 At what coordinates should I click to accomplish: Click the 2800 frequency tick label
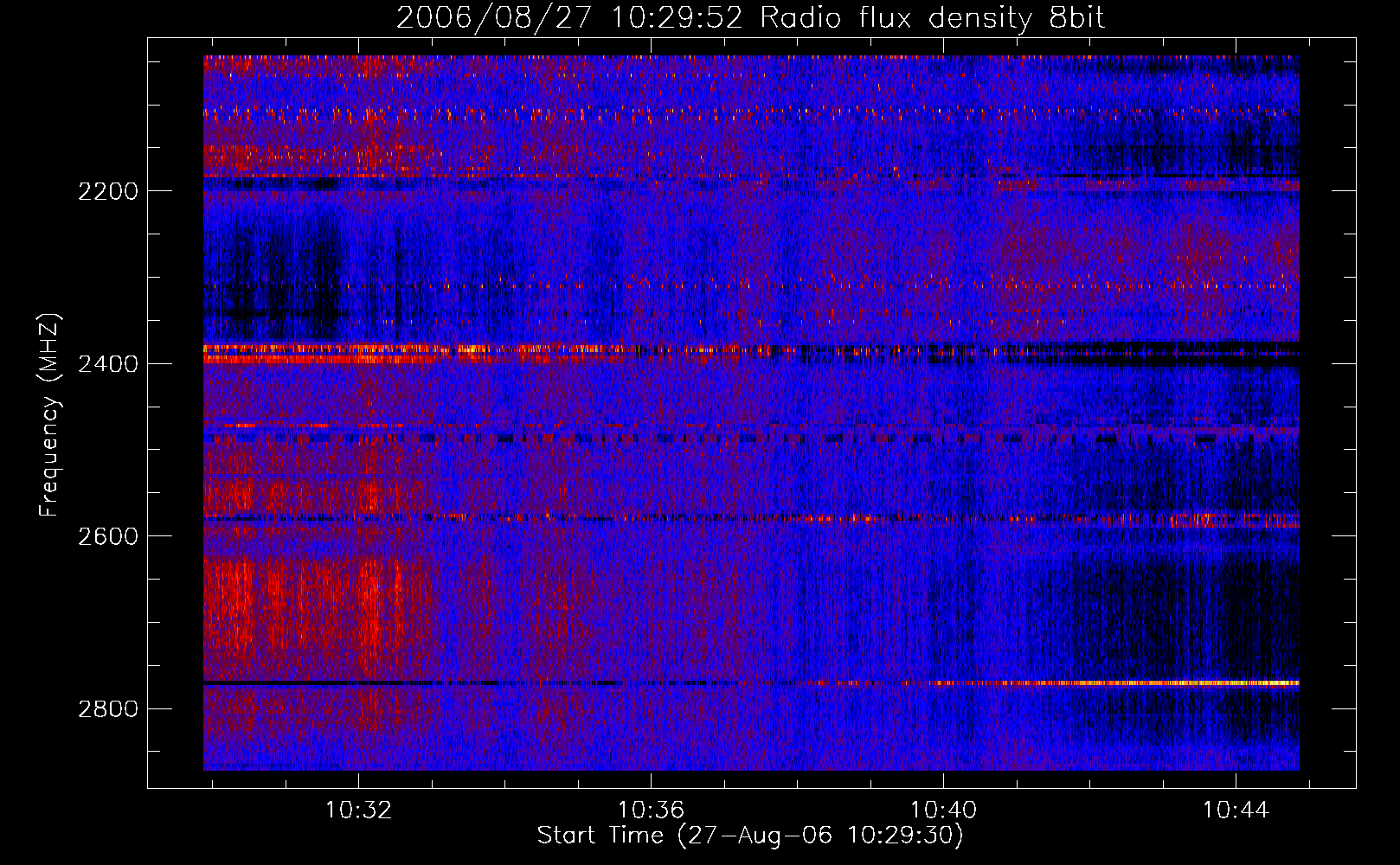coord(108,709)
